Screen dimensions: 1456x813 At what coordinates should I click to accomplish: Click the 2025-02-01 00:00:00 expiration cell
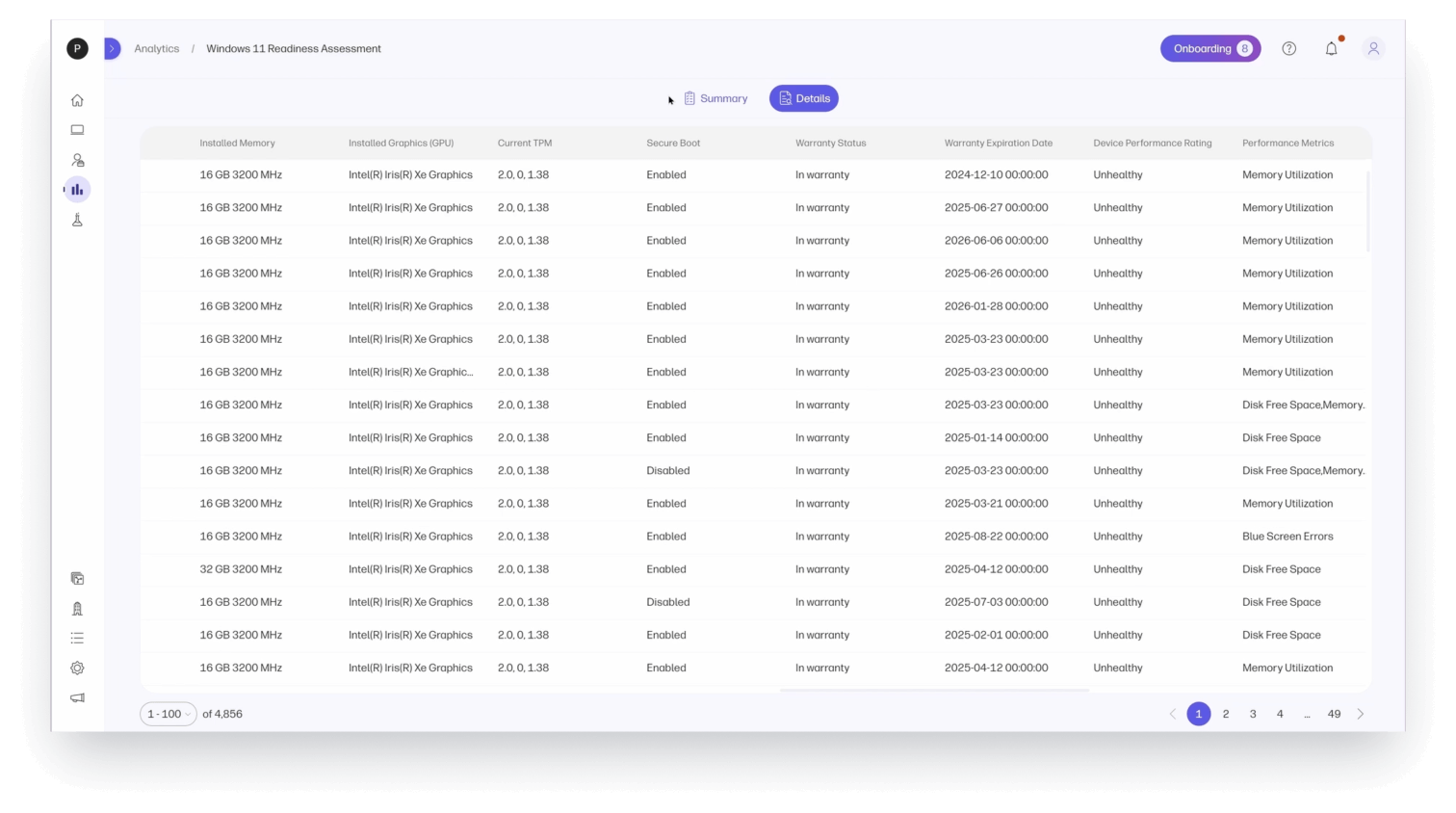click(997, 635)
